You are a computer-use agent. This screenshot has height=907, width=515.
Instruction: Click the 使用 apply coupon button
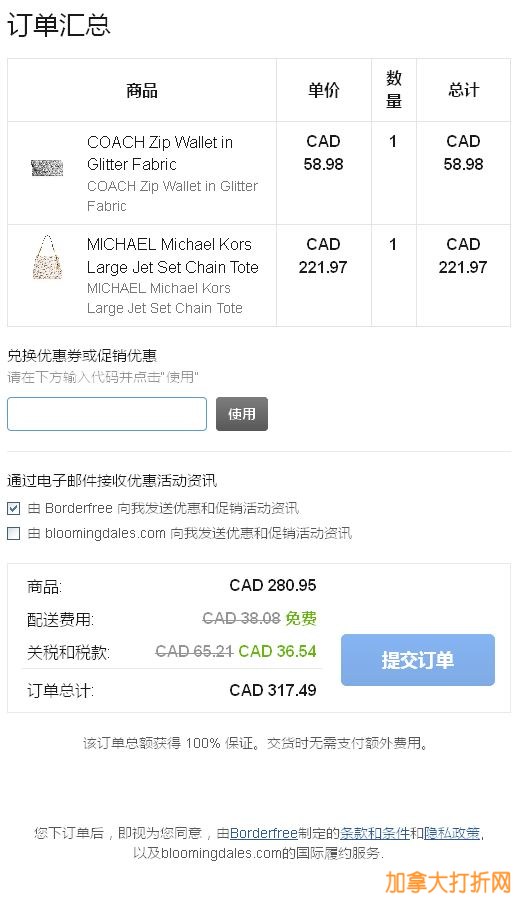point(242,414)
